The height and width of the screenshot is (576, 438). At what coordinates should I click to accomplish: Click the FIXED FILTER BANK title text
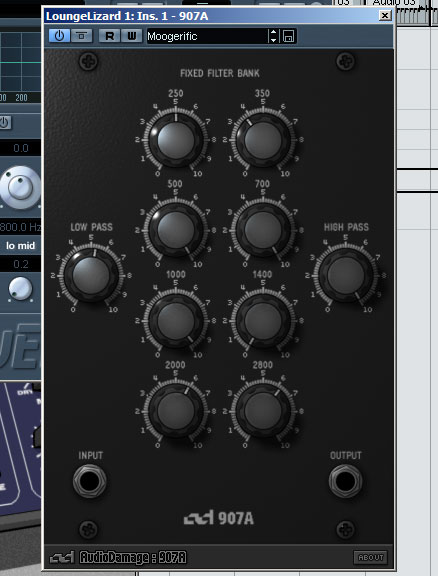(220, 73)
